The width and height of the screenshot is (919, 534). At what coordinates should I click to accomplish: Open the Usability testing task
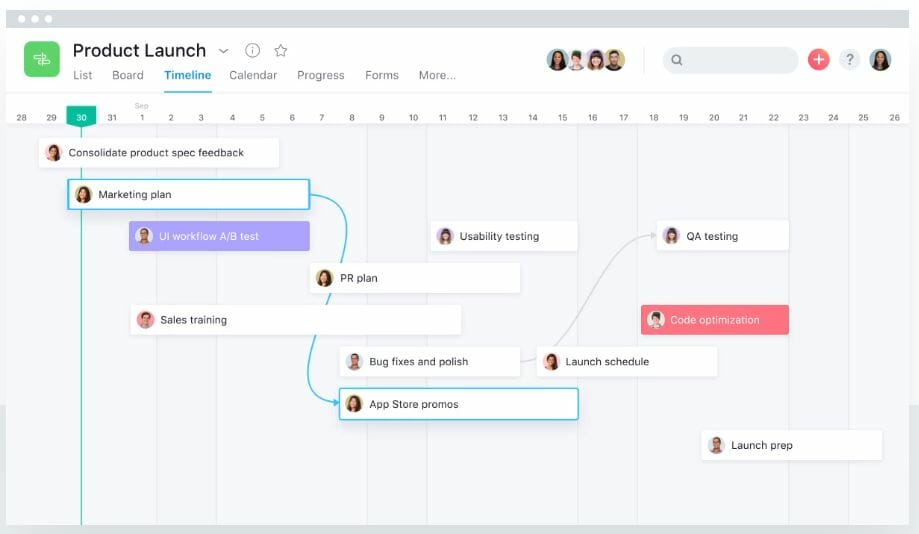point(504,236)
